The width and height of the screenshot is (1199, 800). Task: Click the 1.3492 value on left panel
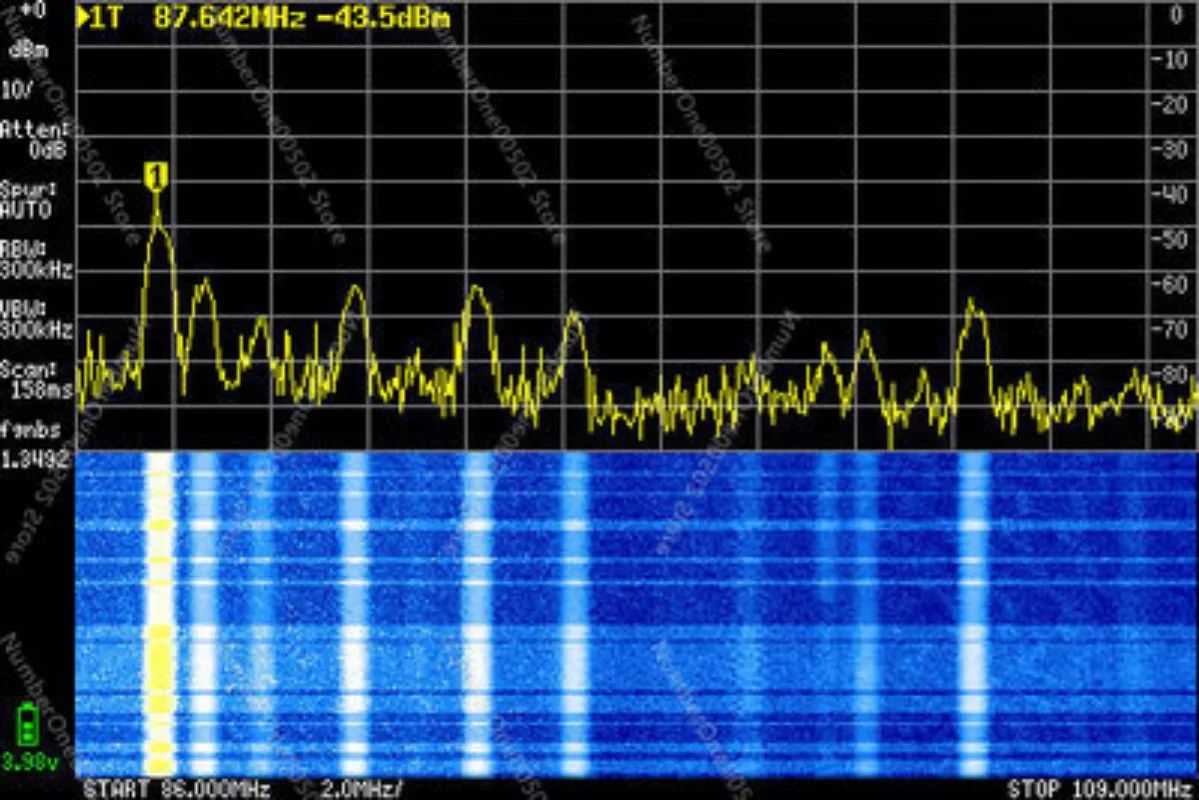[x=36, y=460]
